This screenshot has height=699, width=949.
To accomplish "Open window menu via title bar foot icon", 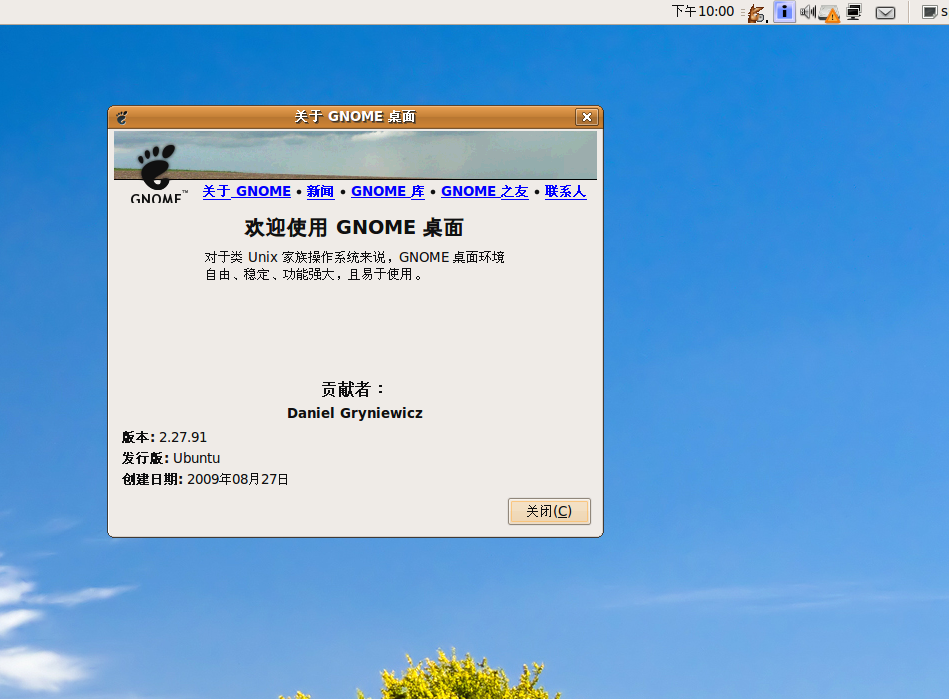I will (122, 117).
